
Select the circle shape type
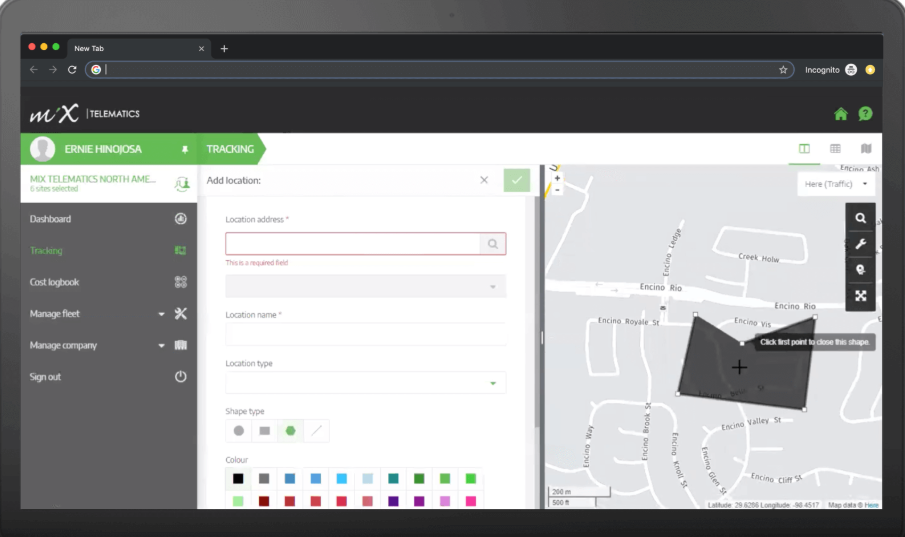click(x=238, y=431)
